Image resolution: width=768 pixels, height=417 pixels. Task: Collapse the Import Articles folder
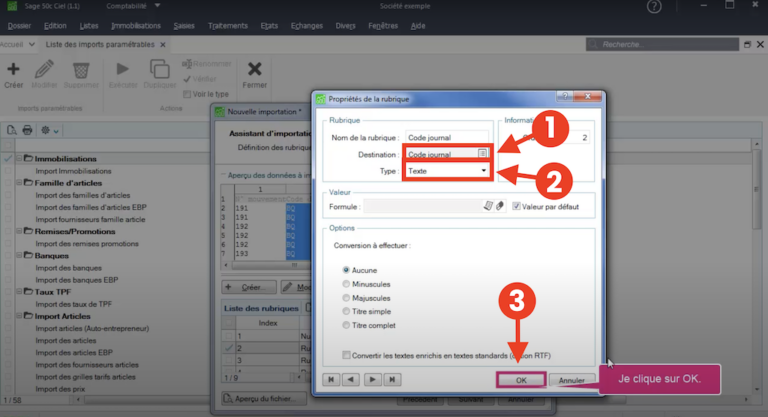19,316
